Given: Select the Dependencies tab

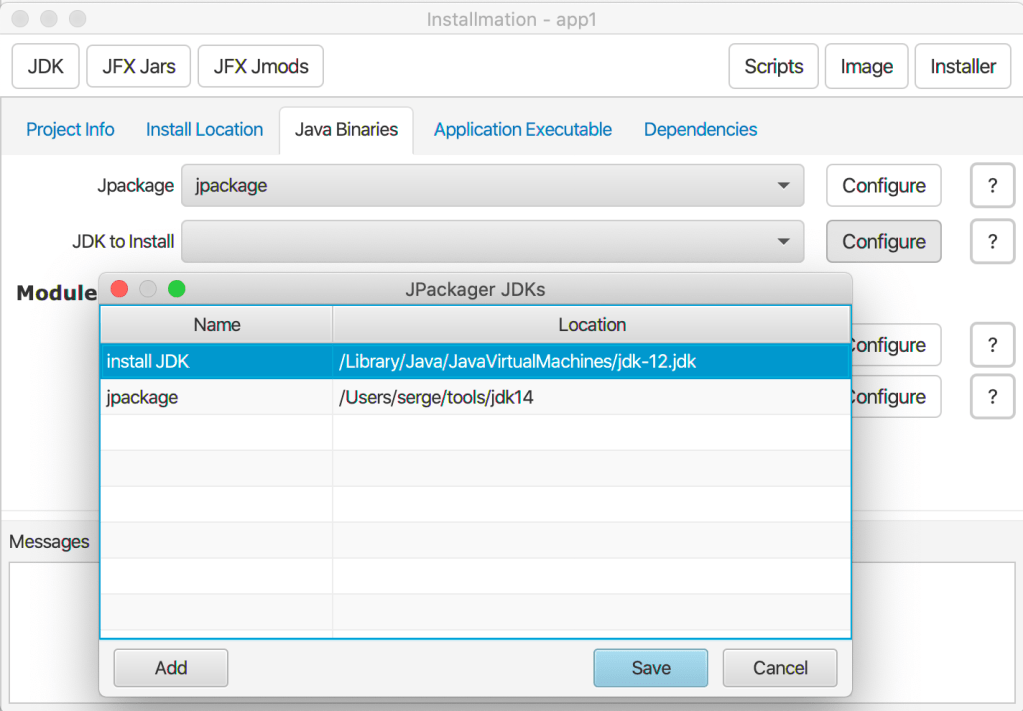Looking at the screenshot, I should coord(700,130).
